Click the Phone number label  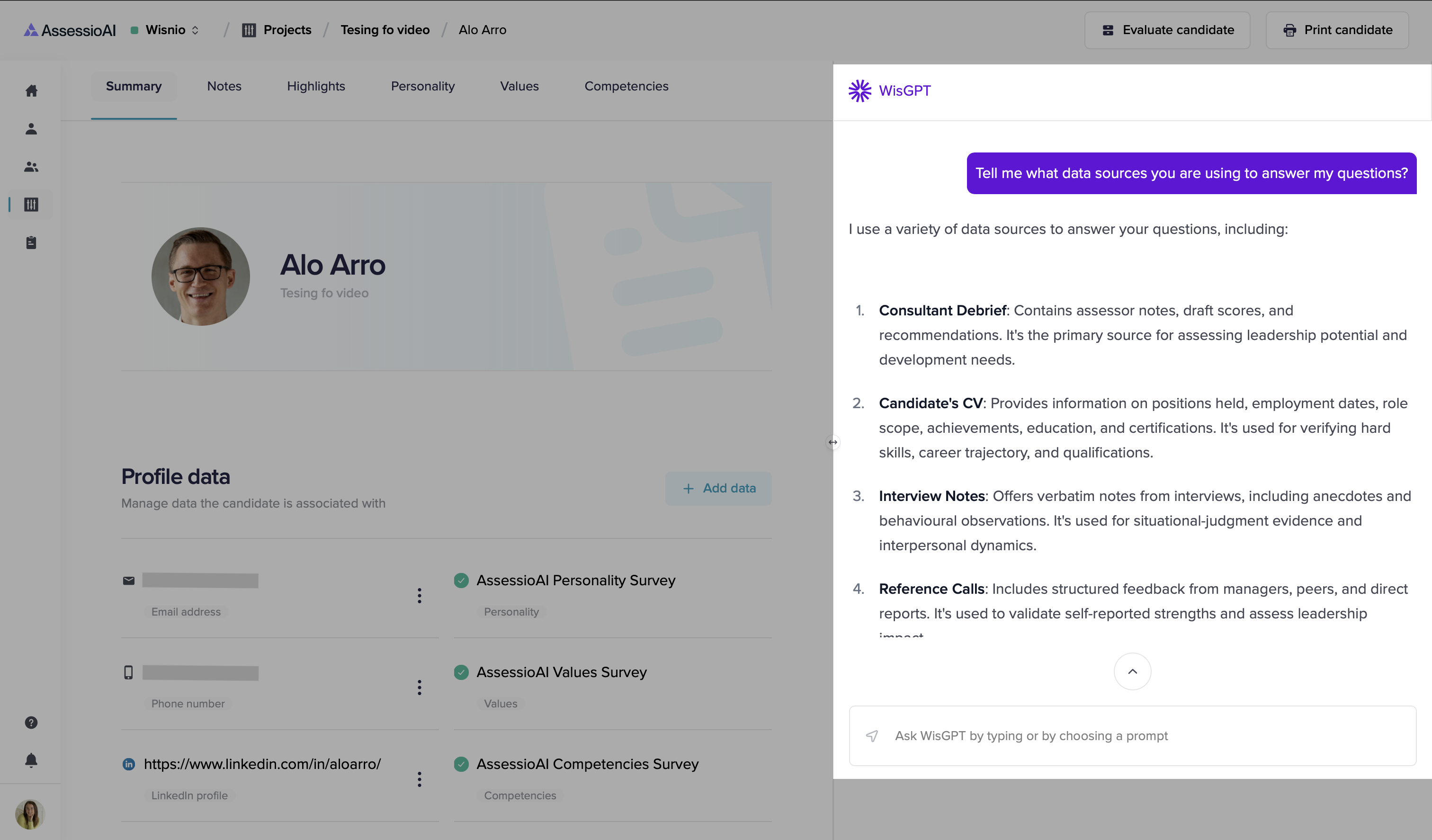(x=188, y=704)
